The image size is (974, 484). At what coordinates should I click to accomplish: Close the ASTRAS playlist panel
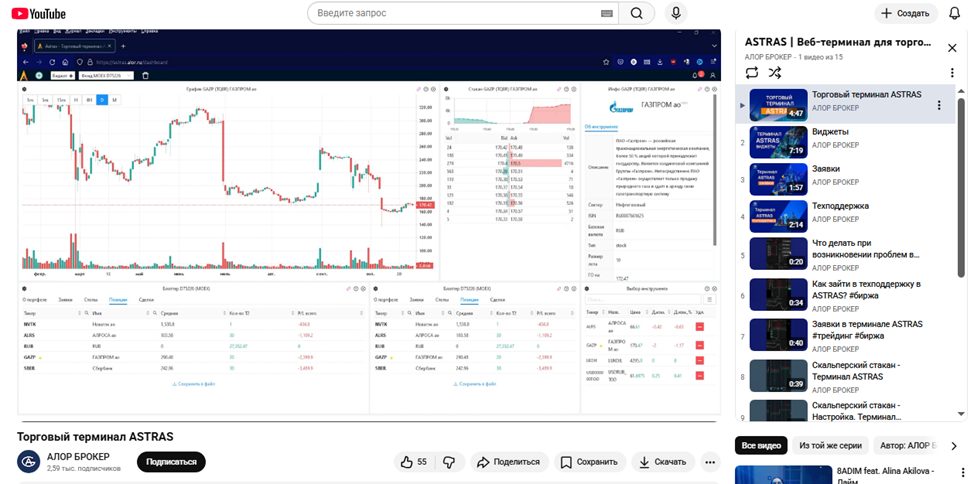[x=951, y=47]
